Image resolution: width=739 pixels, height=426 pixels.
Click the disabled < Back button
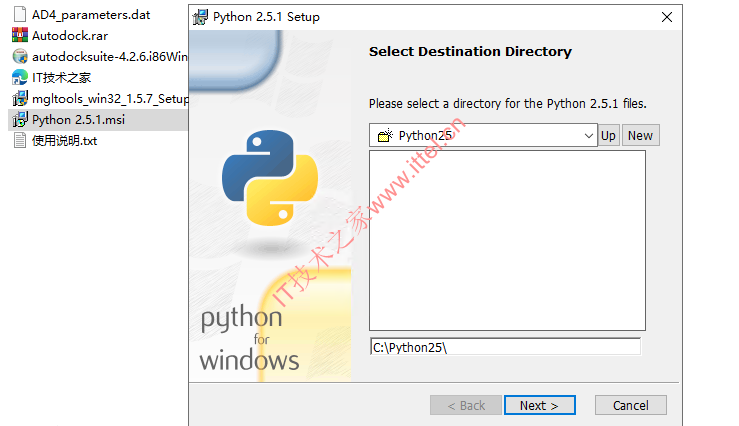click(466, 405)
